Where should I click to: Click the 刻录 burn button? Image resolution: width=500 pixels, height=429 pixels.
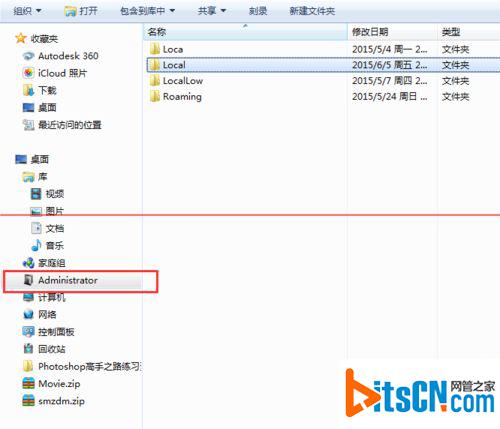[258, 11]
